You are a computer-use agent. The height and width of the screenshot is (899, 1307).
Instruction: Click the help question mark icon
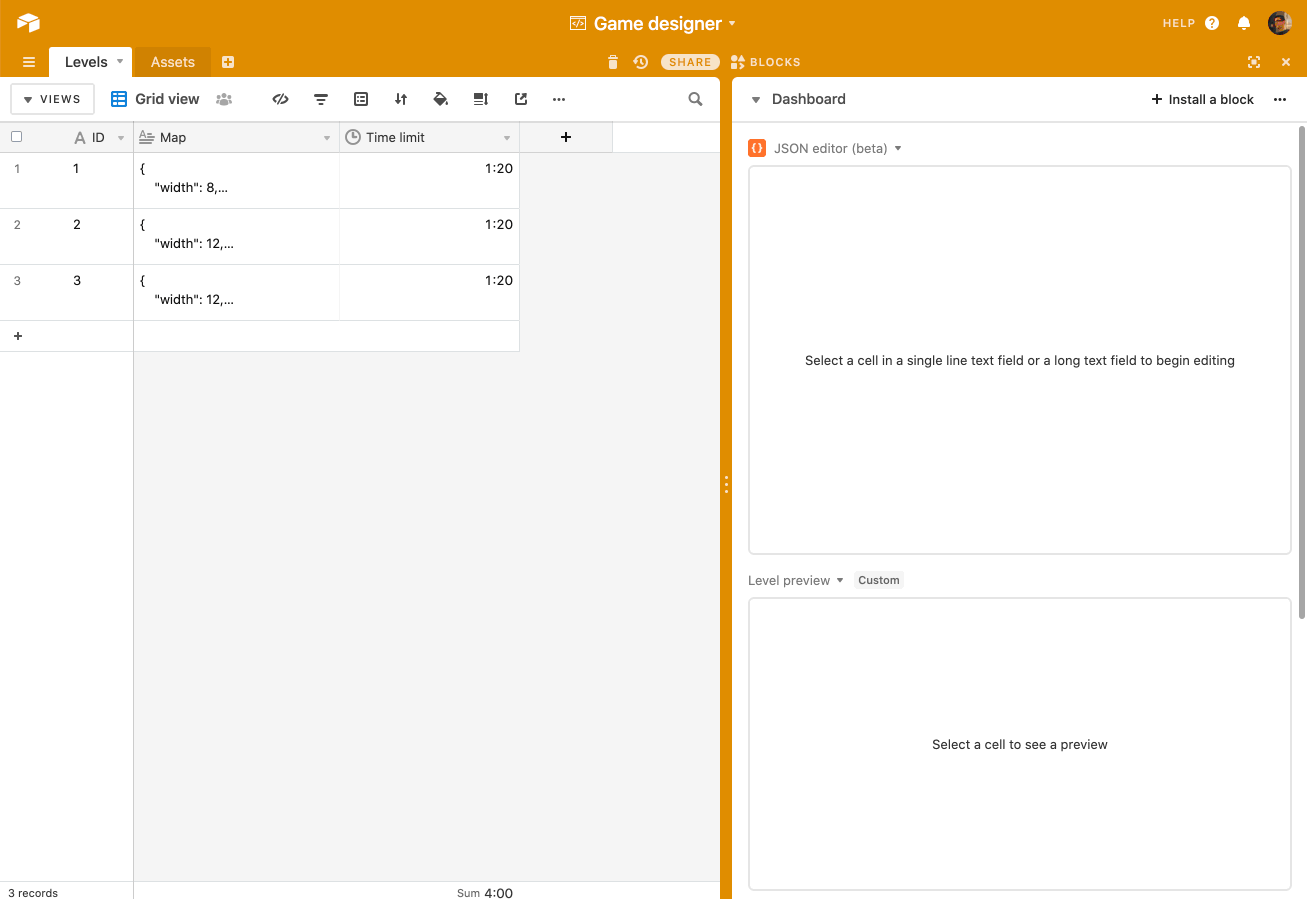[1212, 23]
